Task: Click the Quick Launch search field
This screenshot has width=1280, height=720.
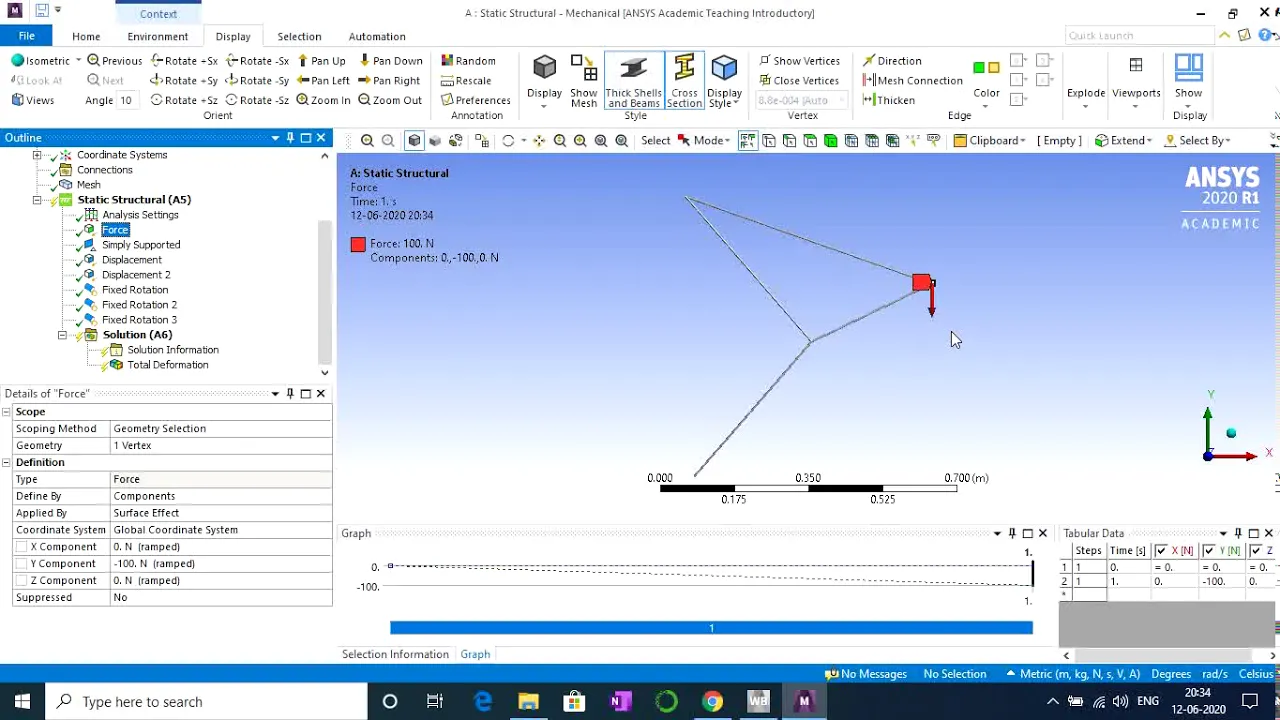Action: coord(1138,36)
